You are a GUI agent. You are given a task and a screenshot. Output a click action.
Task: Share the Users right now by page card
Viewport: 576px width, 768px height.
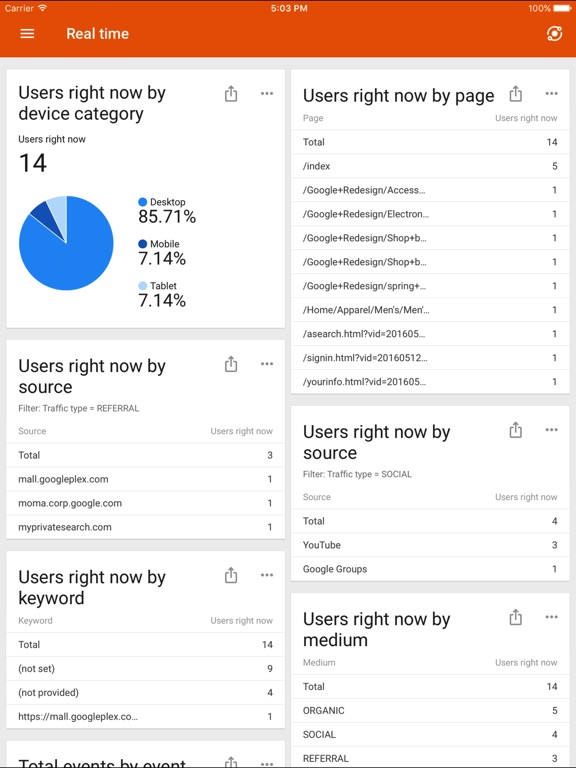pos(515,94)
